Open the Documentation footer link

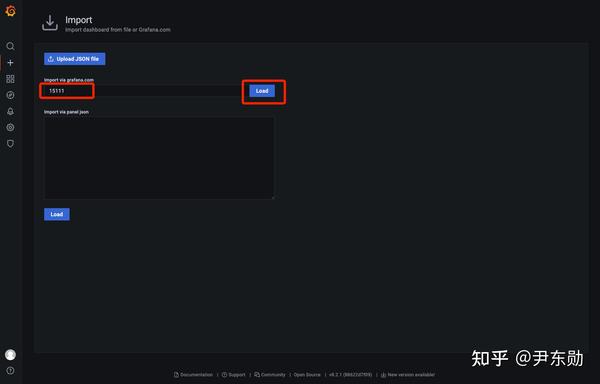[193, 375]
